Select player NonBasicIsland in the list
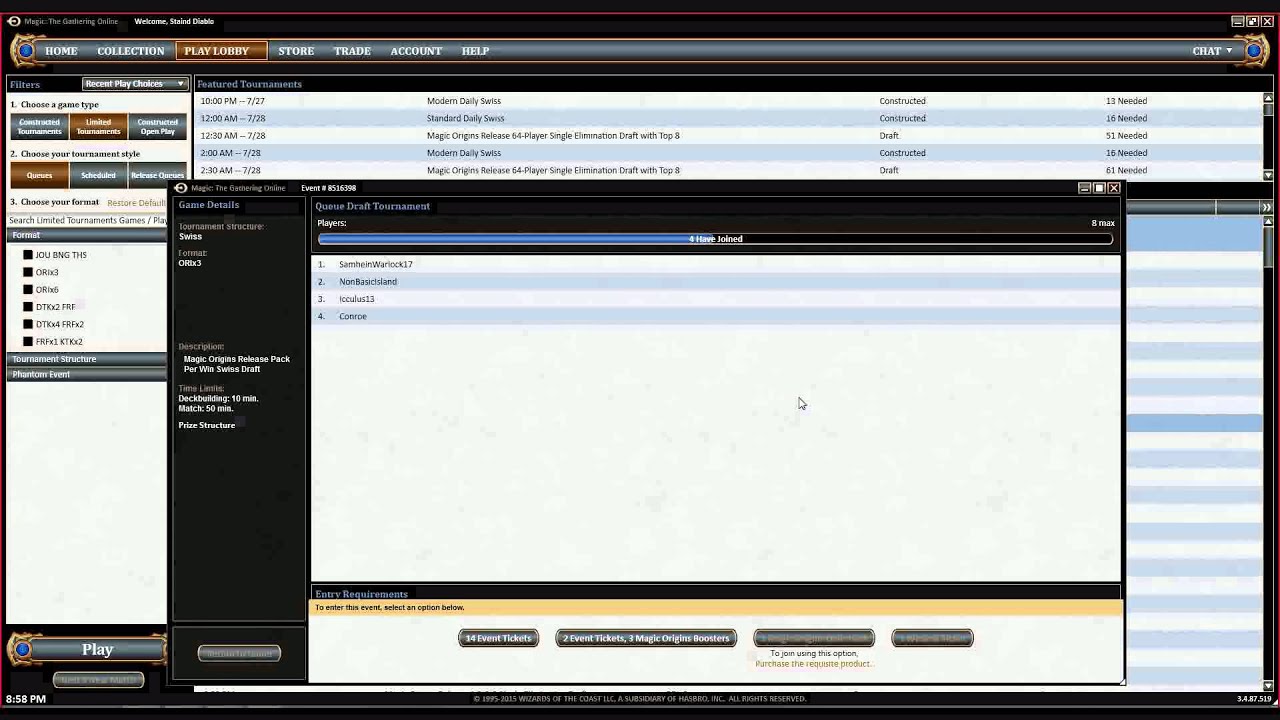This screenshot has height=720, width=1280. 715,282
